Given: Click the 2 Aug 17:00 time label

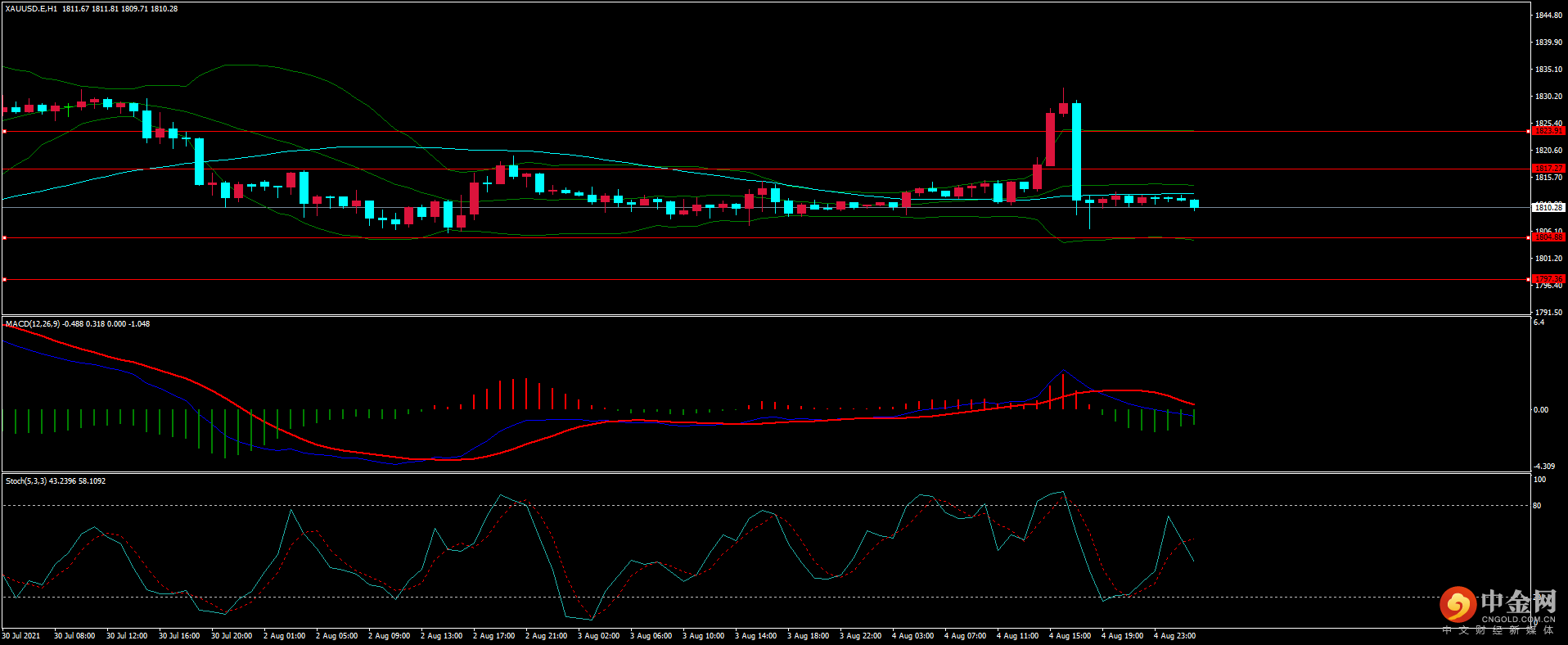Looking at the screenshot, I should point(493,636).
